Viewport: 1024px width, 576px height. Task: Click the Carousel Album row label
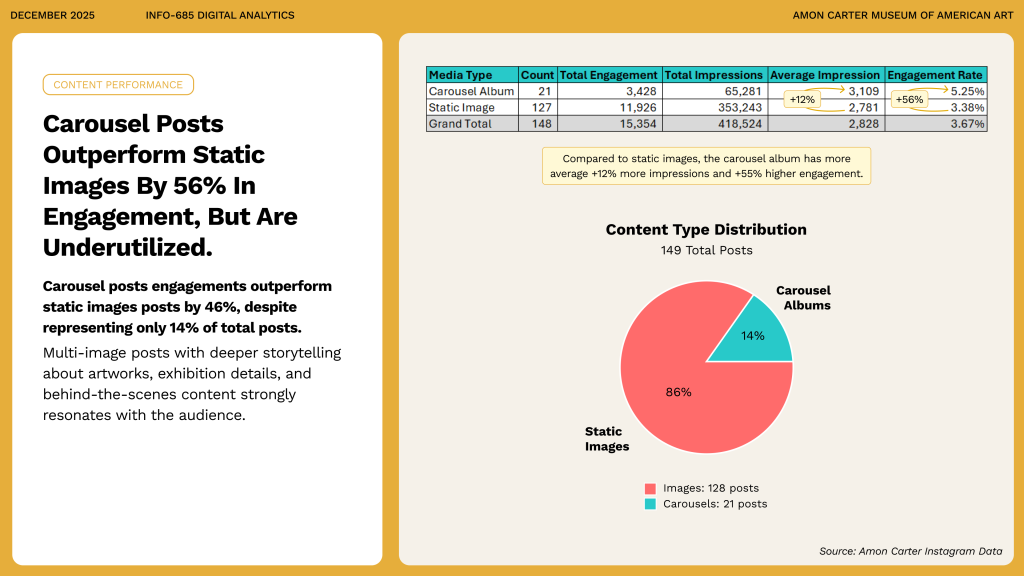point(471,91)
